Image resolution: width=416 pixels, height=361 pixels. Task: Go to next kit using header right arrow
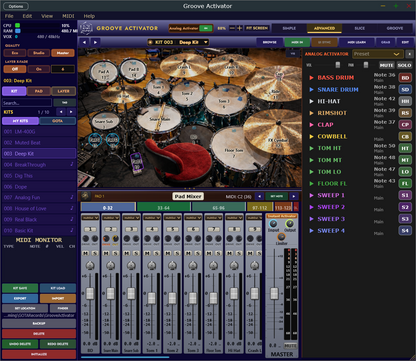tap(96, 42)
